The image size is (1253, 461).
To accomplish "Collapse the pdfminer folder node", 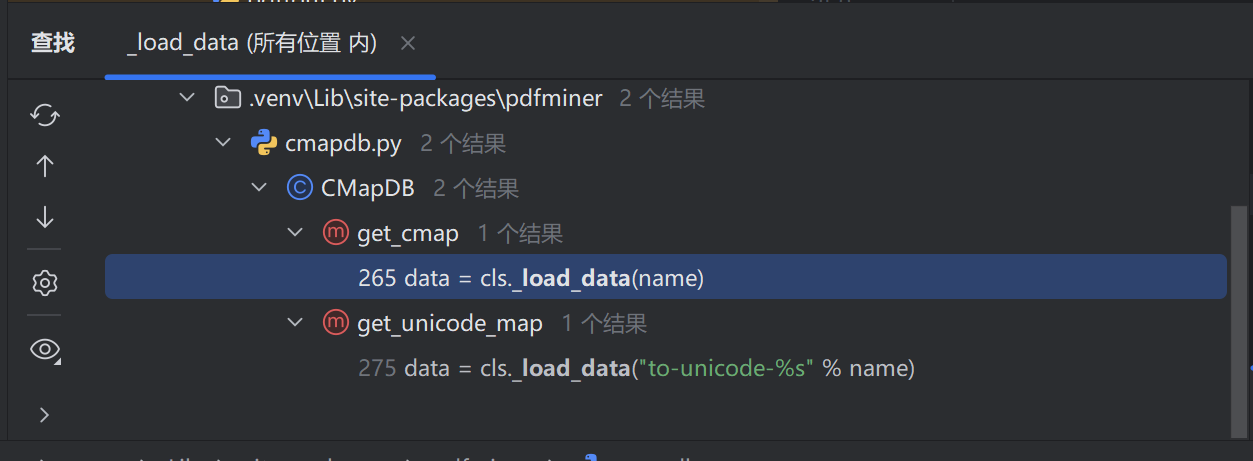I will tap(186, 98).
